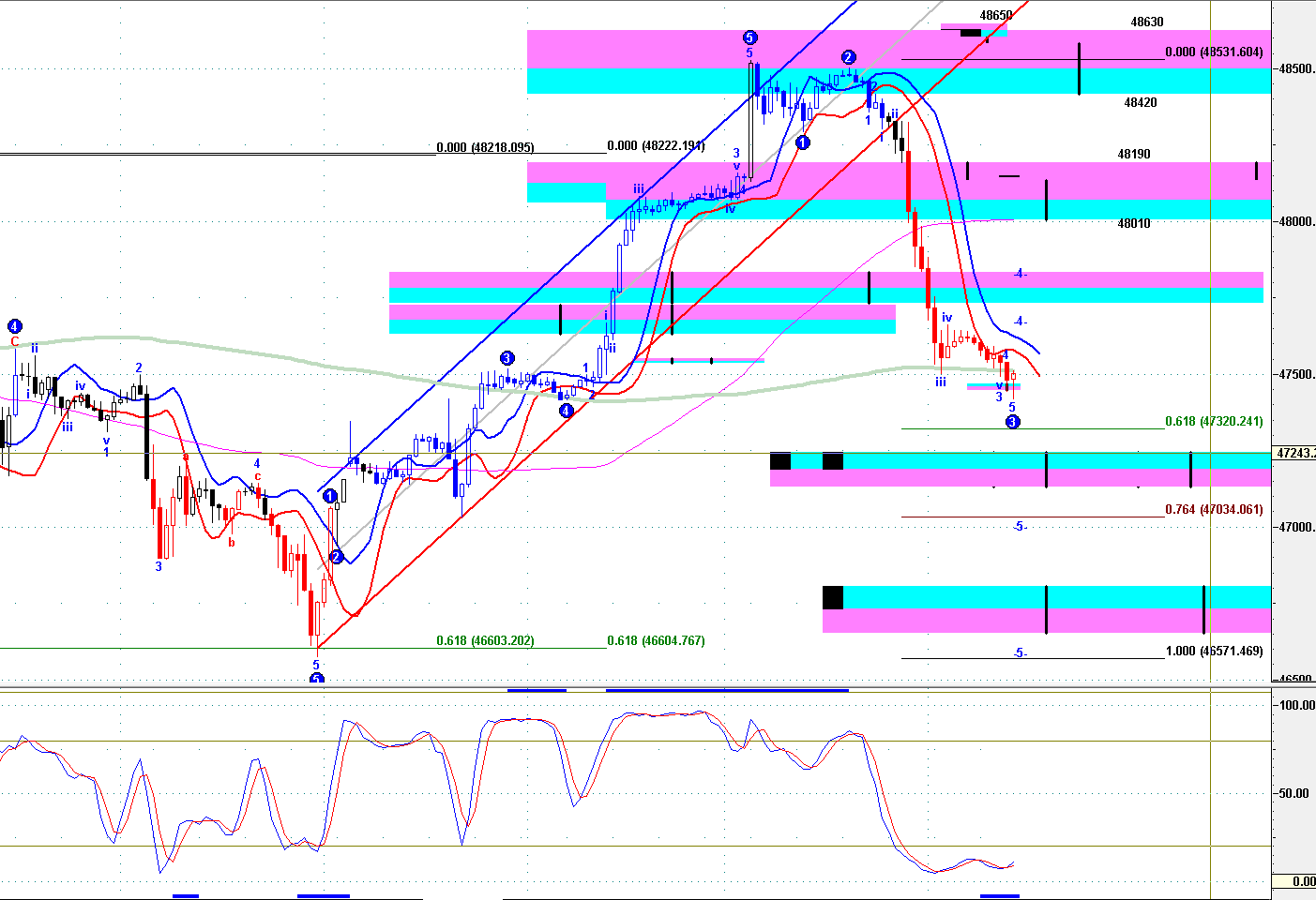Viewport: 1316px width, 900px height.
Task: Select the circled wave 4 marker above red C
Action: pyautogui.click(x=14, y=326)
